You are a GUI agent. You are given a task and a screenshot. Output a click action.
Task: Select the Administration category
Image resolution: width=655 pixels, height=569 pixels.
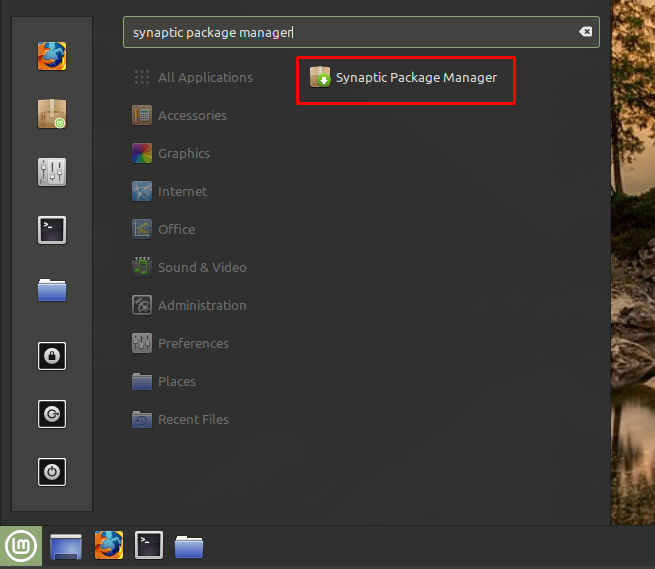190,305
